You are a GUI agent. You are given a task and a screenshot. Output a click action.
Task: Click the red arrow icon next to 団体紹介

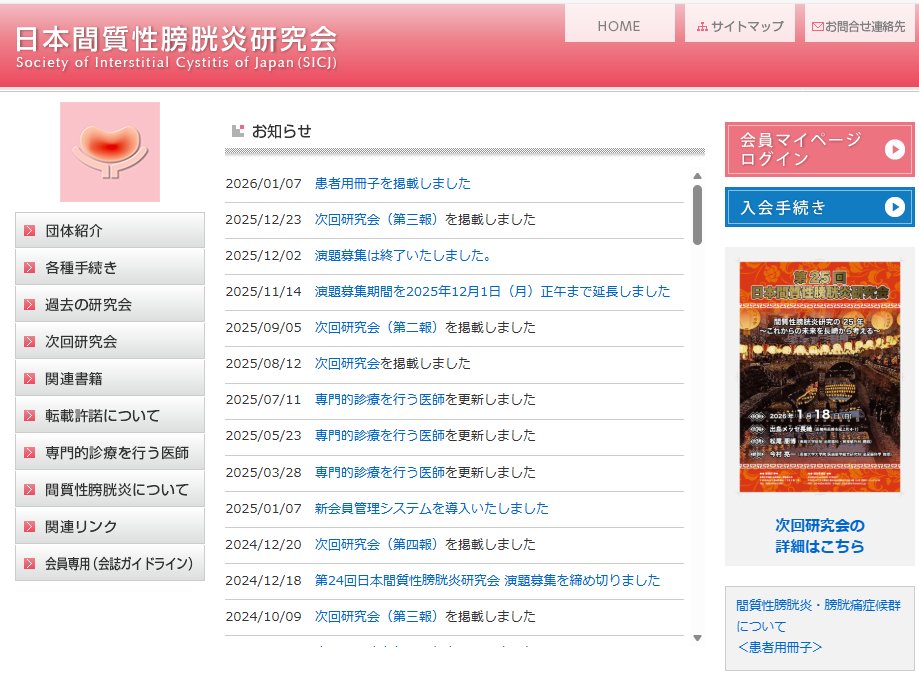click(x=29, y=231)
